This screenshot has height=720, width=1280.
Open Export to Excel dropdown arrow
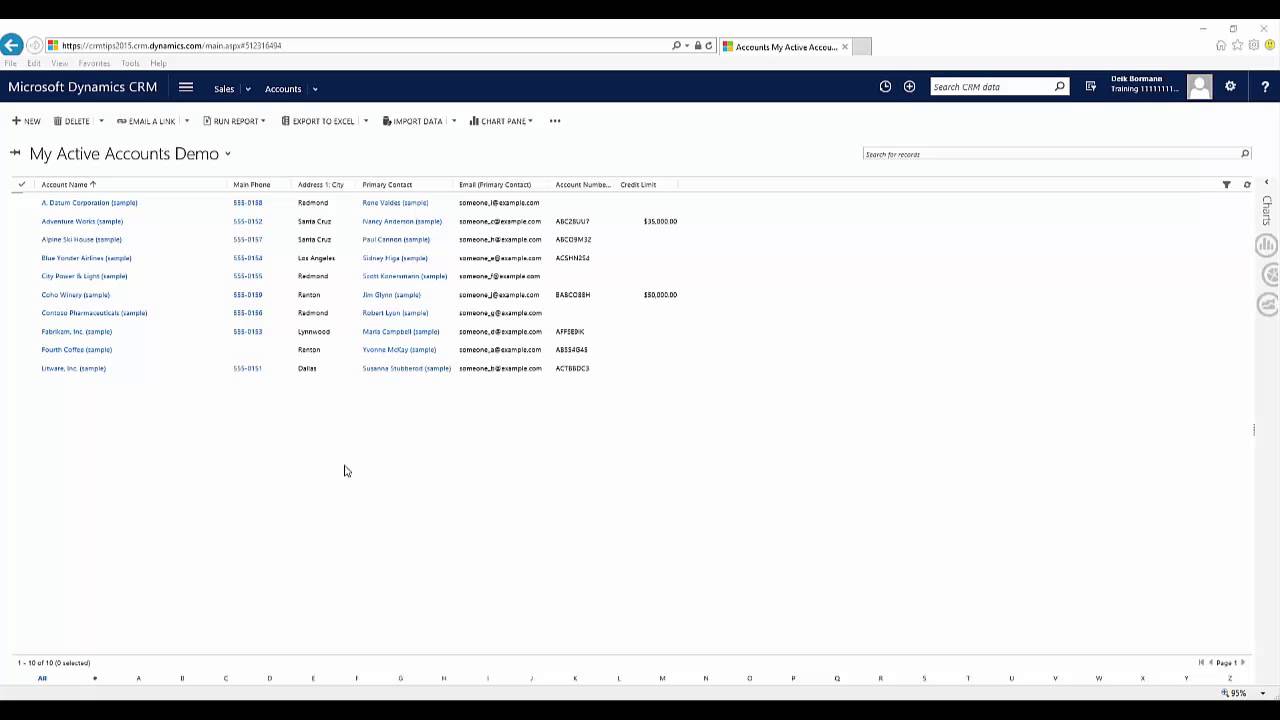click(366, 121)
